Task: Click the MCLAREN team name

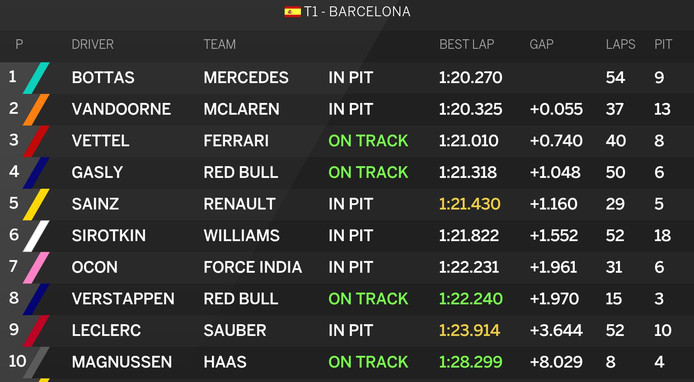Action: pos(242,109)
